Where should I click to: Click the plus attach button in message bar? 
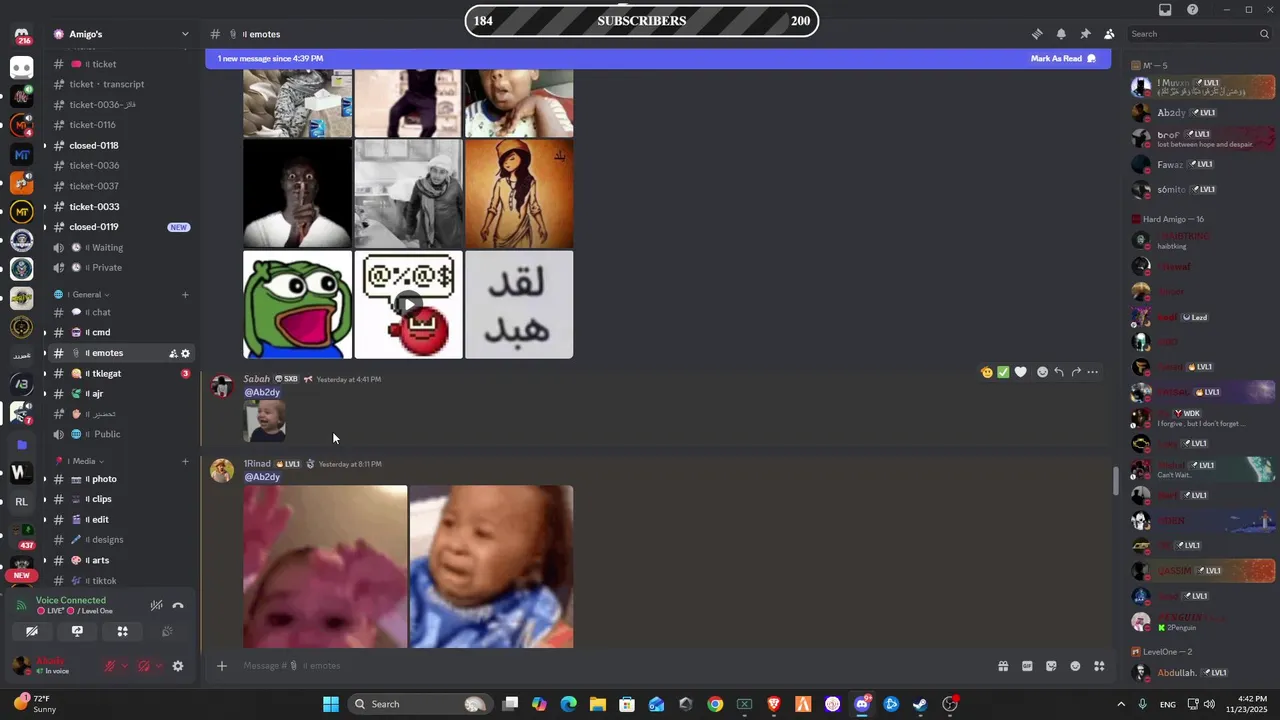(222, 666)
